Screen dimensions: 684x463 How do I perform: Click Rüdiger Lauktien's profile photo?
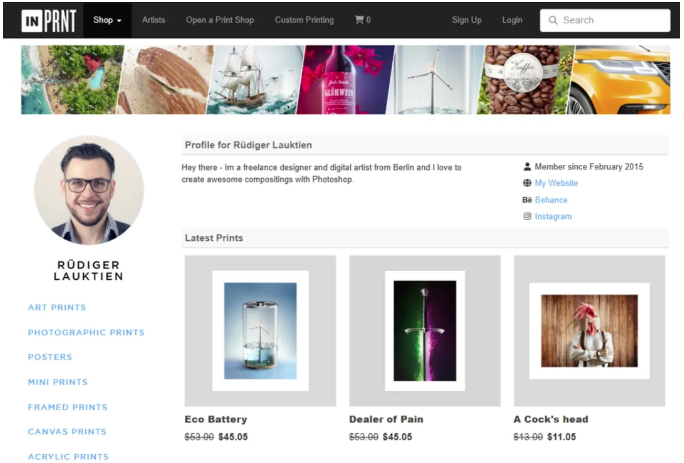(x=89, y=190)
